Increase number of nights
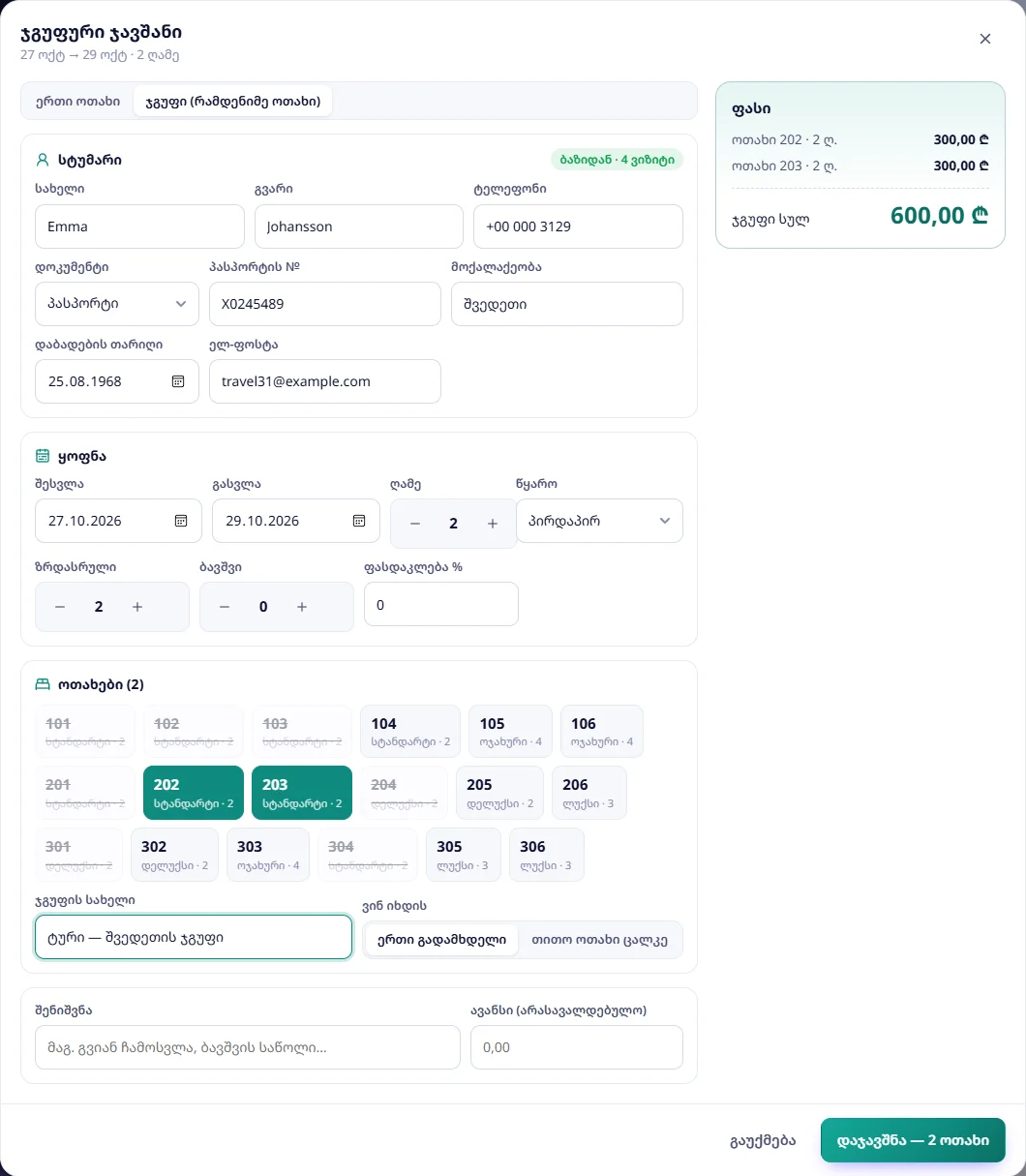1026x1176 pixels. coord(493,524)
